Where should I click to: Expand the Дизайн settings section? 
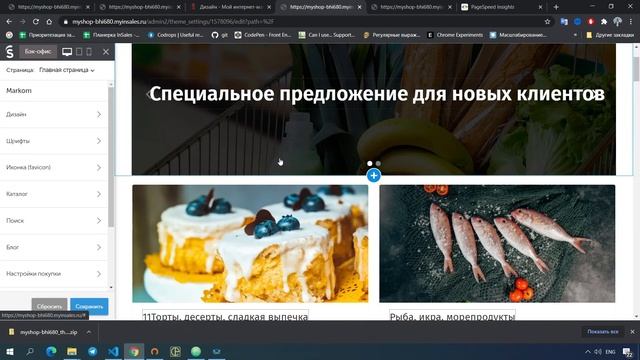[53, 114]
